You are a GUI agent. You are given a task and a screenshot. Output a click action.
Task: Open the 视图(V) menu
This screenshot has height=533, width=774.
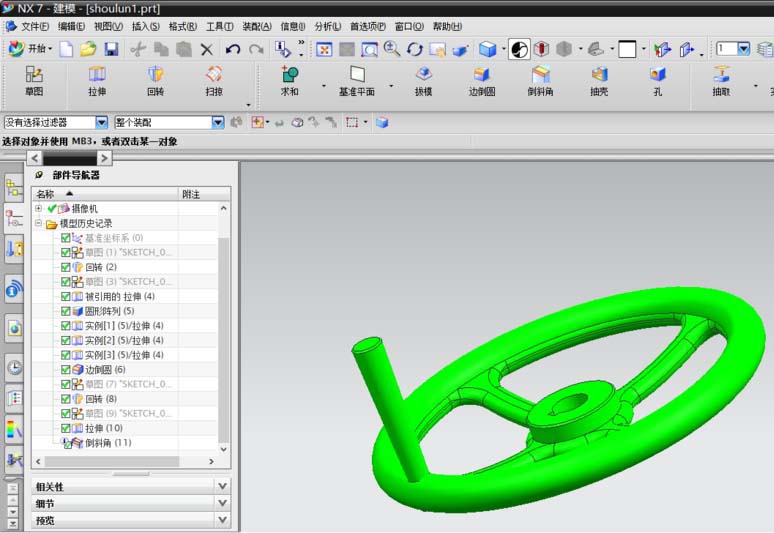click(108, 26)
